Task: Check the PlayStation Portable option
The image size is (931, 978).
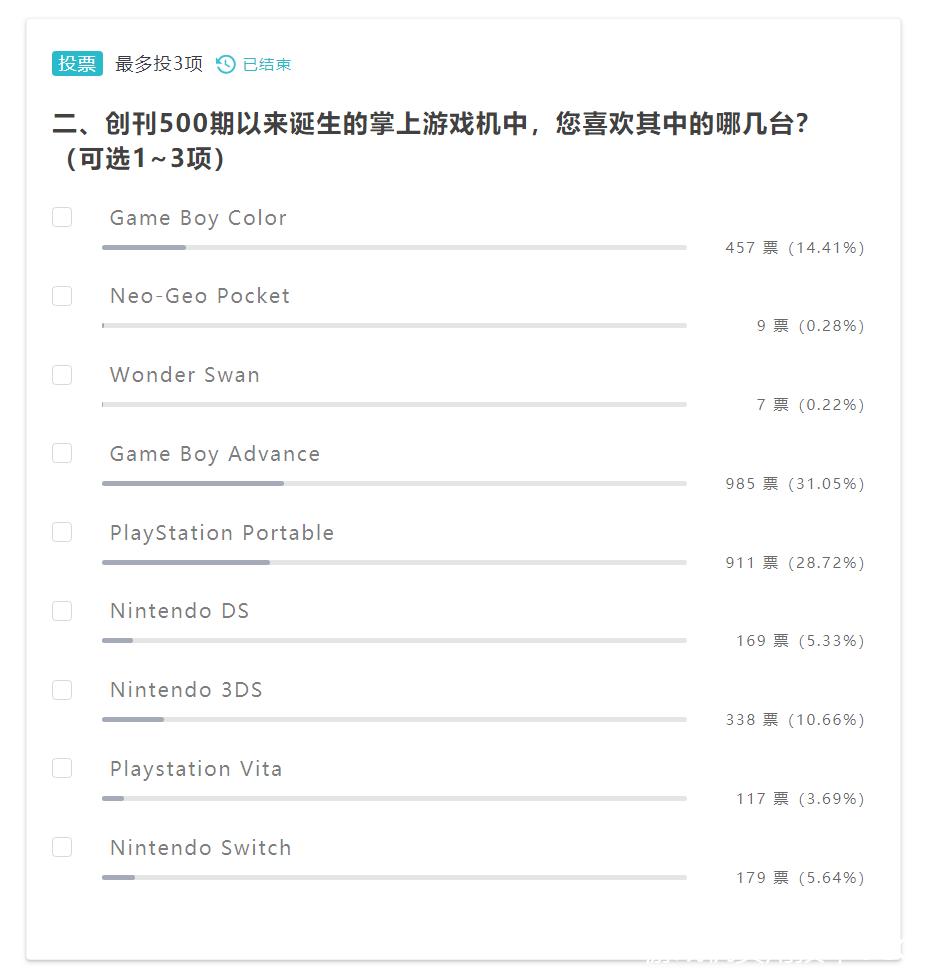Action: tap(62, 532)
